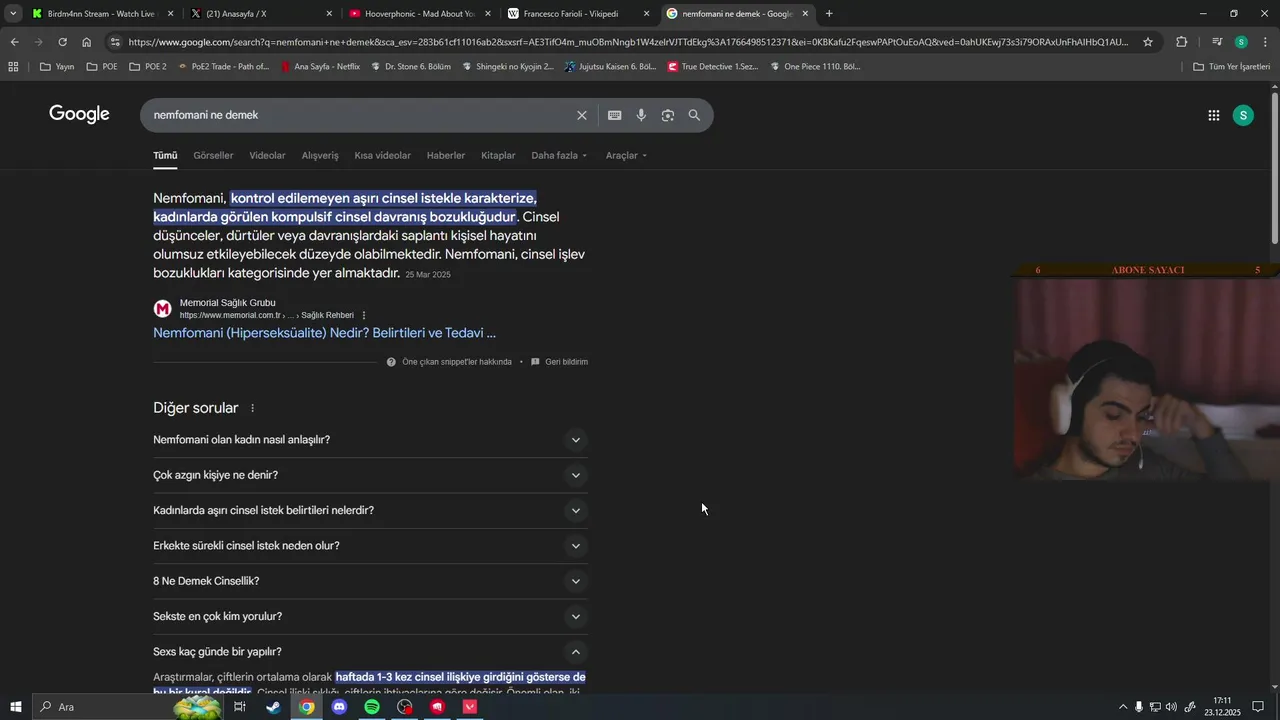Open the Chrome extensions menu

[x=1182, y=42]
